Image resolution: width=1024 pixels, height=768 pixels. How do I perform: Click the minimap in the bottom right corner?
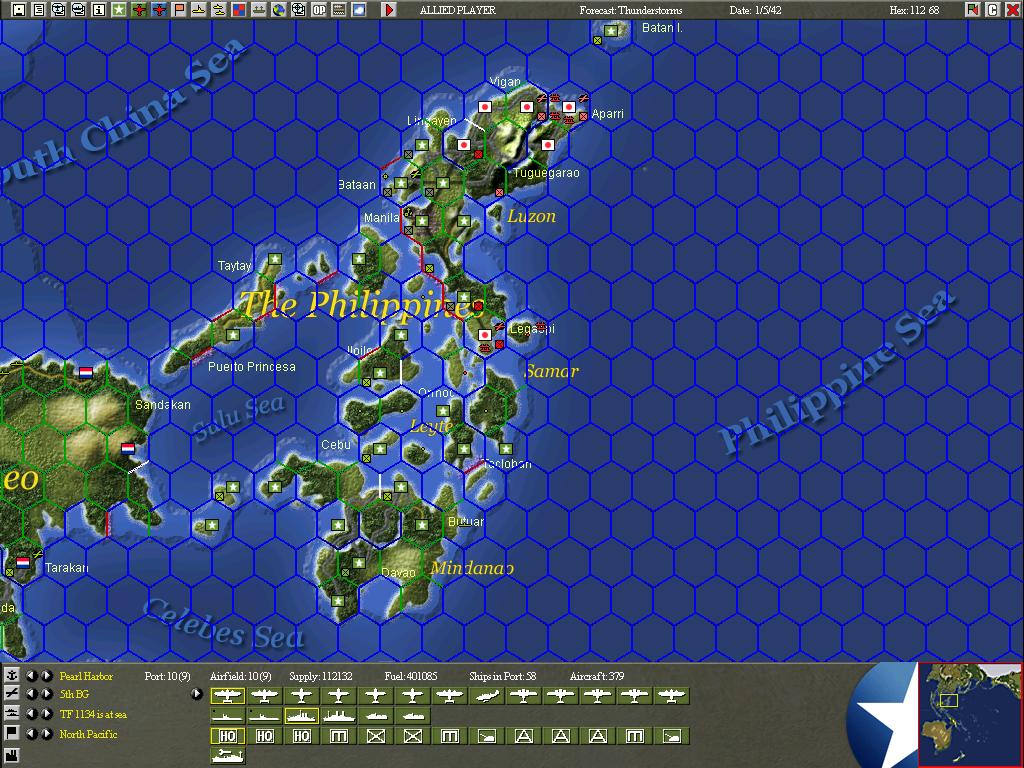pyautogui.click(x=970, y=714)
